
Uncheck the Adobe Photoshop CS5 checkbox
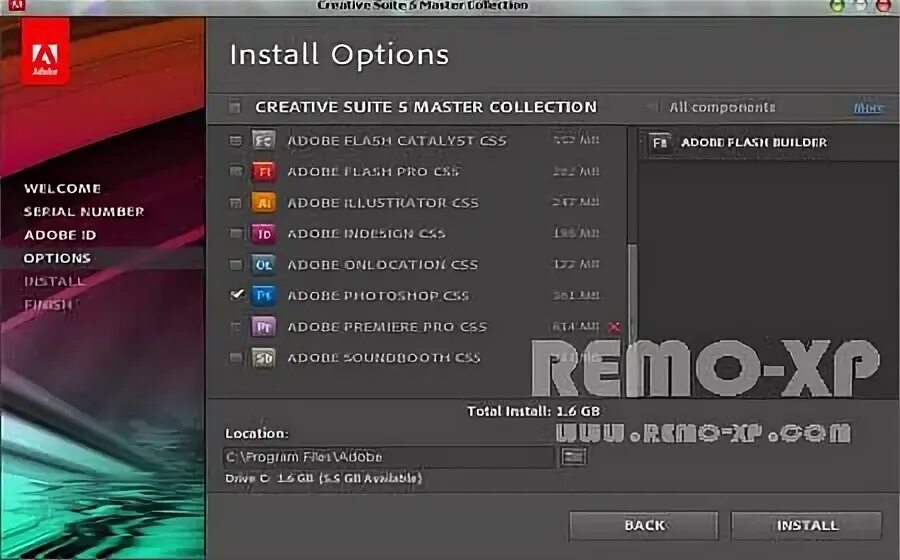236,294
